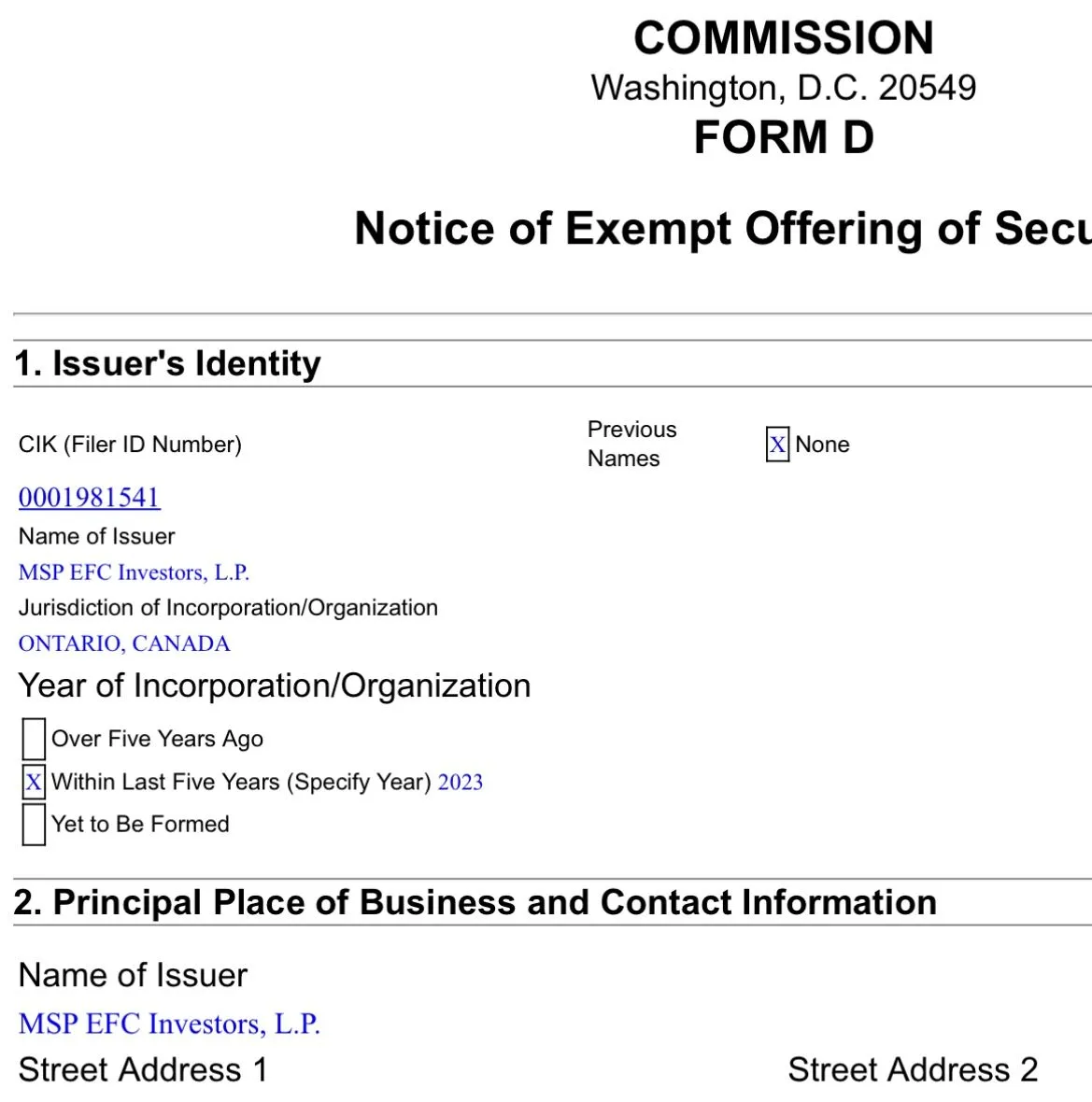Click the Jurisdiction of Incorporation/Organization label
Viewport: 1092px width, 1102px height.
pyautogui.click(x=228, y=608)
